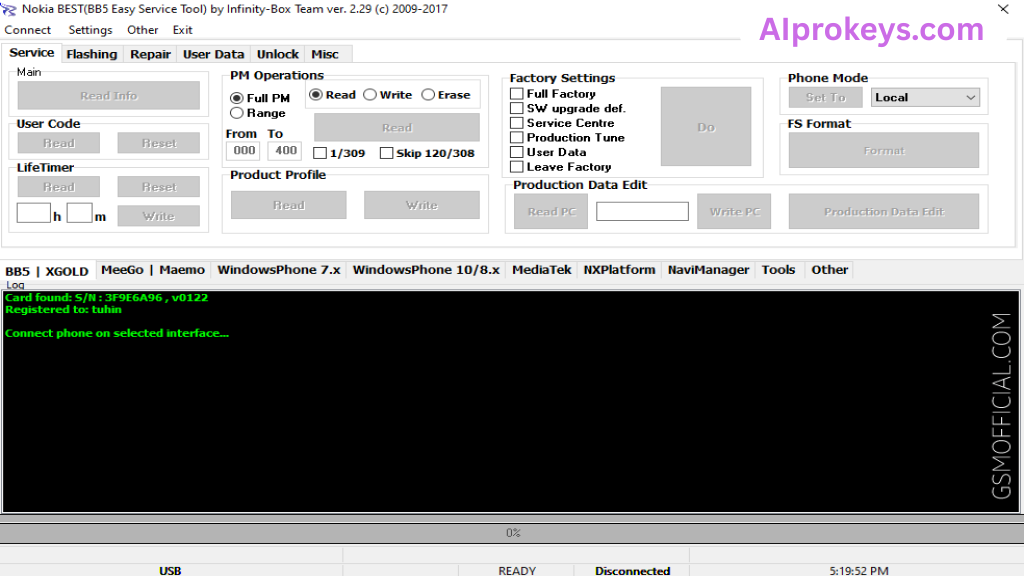The image size is (1024, 576).
Task: Select the Range radio button
Action: 258,113
